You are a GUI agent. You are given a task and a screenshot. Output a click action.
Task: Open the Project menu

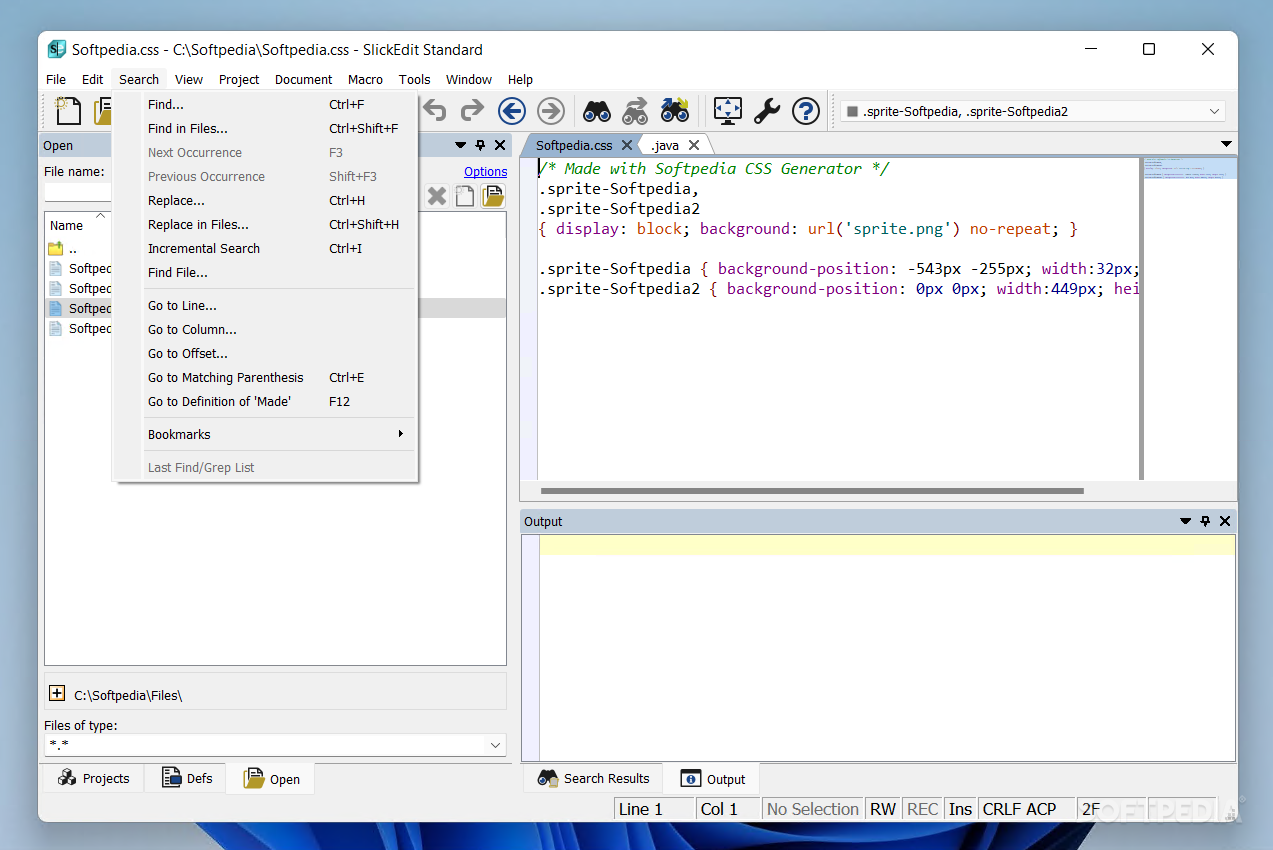click(x=239, y=79)
